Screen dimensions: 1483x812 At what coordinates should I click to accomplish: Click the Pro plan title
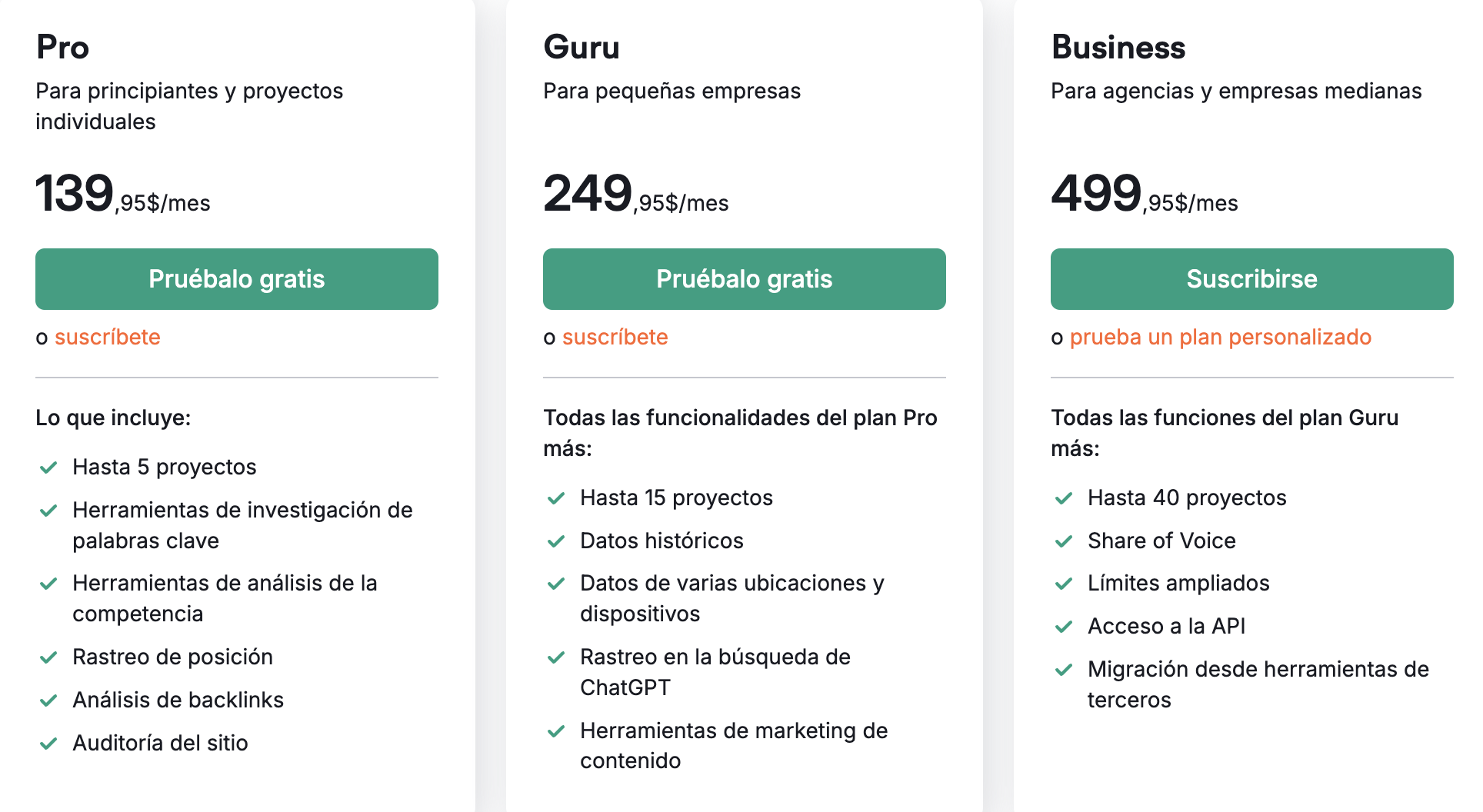[63, 47]
